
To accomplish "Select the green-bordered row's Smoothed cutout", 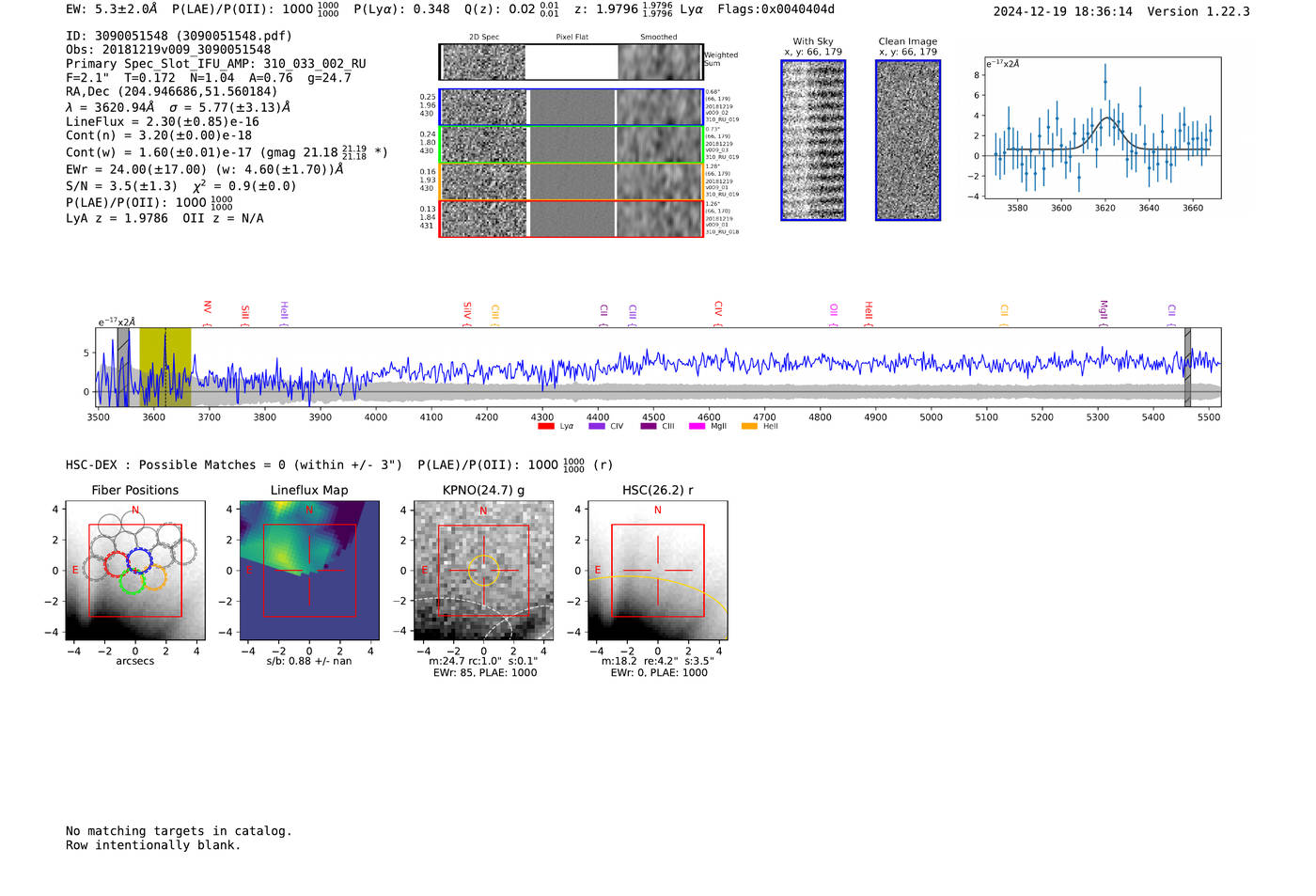I will click(x=660, y=145).
